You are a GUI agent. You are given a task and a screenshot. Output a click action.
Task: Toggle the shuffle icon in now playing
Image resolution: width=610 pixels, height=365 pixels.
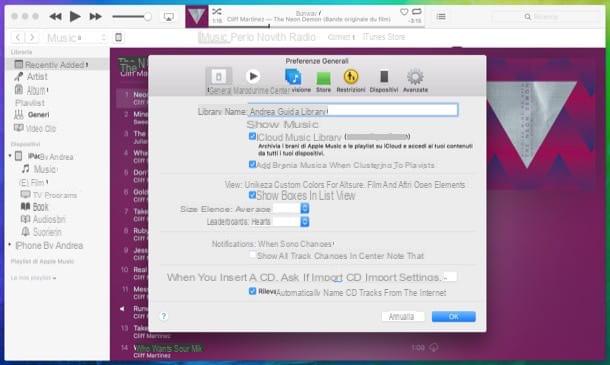(217, 11)
